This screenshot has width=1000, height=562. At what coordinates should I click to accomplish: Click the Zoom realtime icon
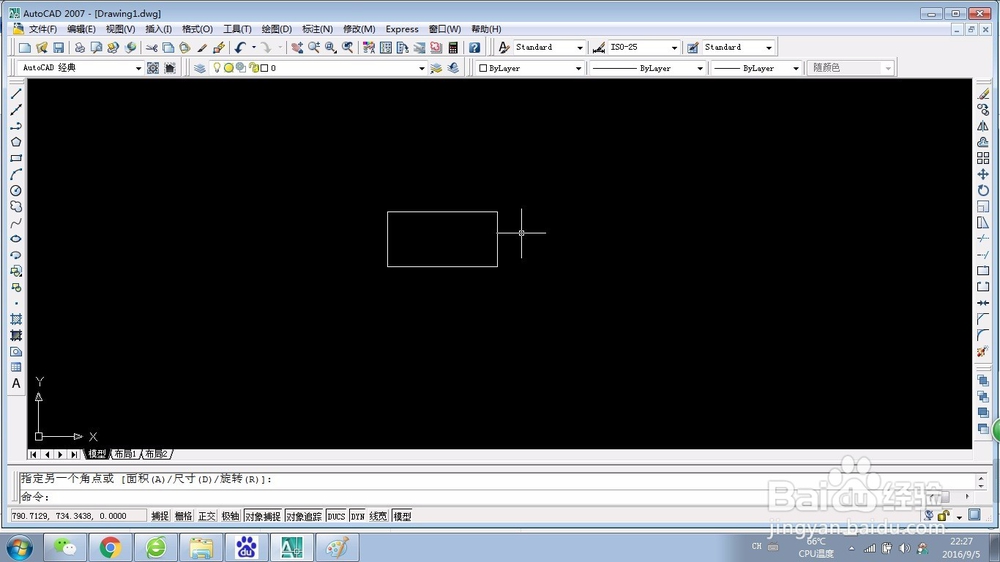click(314, 47)
